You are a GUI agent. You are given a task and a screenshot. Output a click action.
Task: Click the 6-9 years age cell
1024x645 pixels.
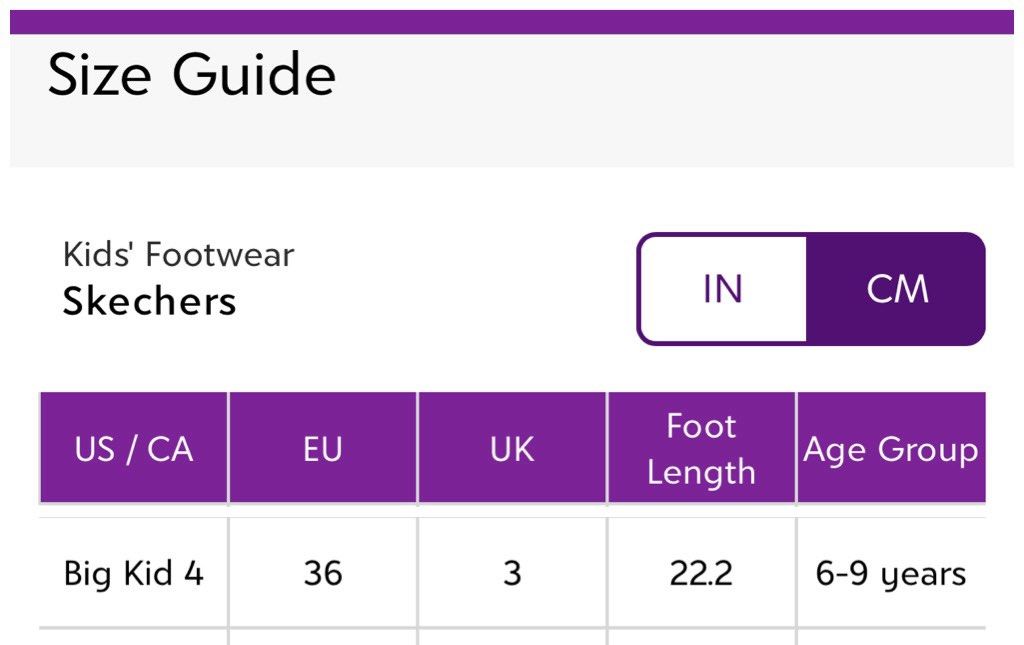pyautogui.click(x=891, y=573)
